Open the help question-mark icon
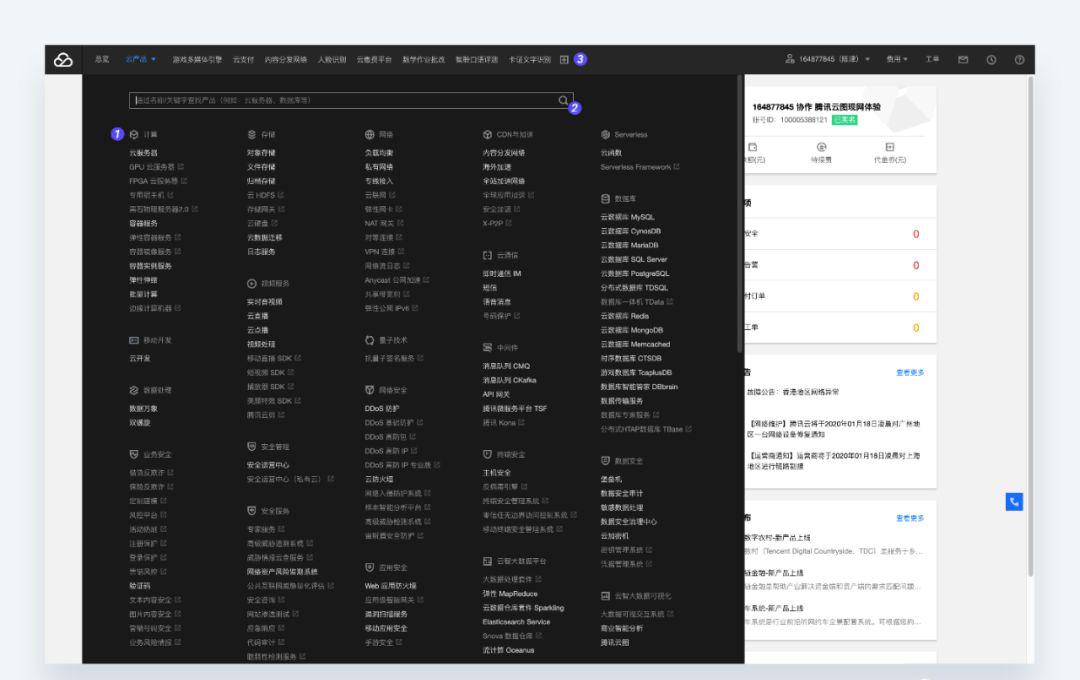The image size is (1080, 680). point(1019,60)
